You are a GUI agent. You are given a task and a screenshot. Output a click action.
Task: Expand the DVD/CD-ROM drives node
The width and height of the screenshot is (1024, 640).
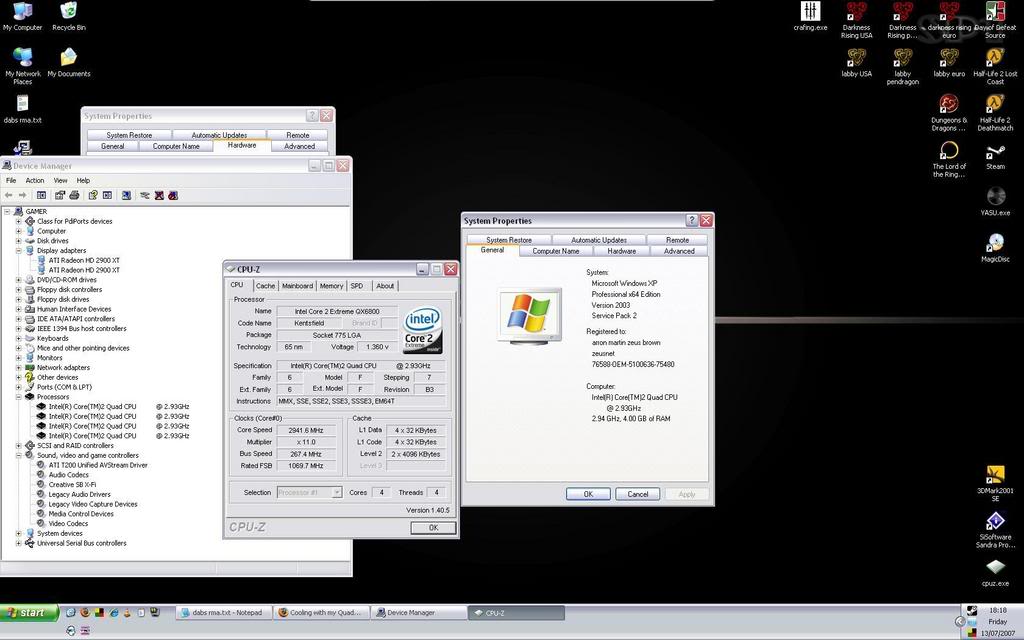[19, 280]
